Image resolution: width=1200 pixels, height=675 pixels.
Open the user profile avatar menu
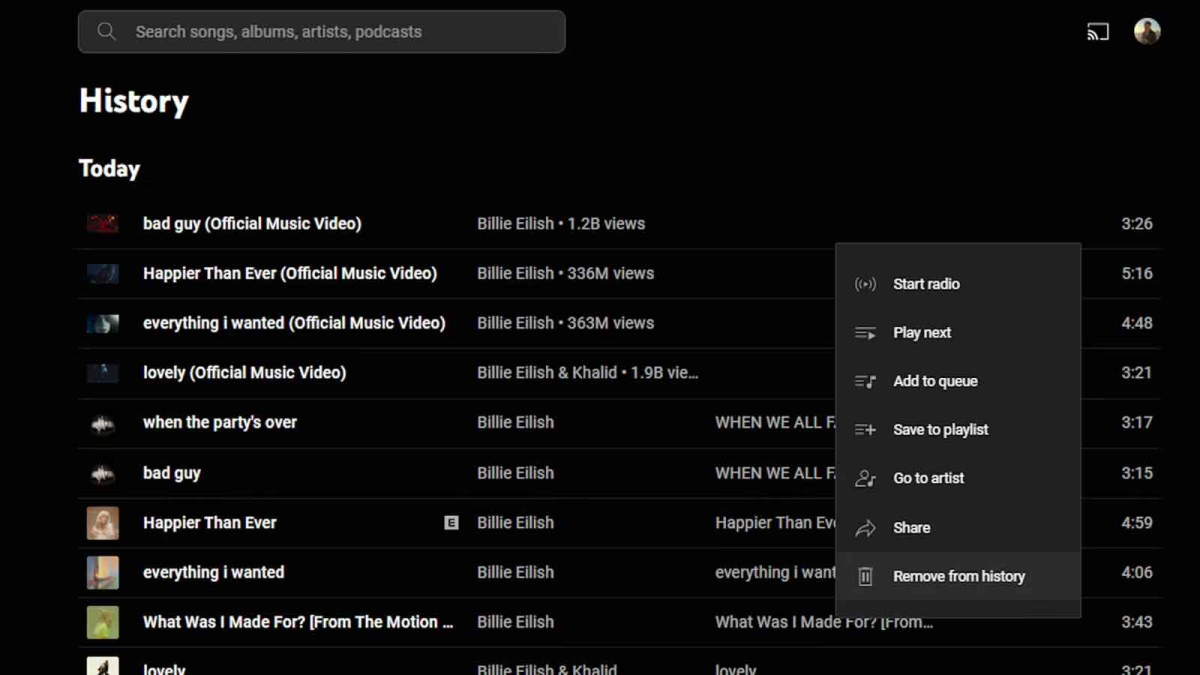pyautogui.click(x=1147, y=31)
